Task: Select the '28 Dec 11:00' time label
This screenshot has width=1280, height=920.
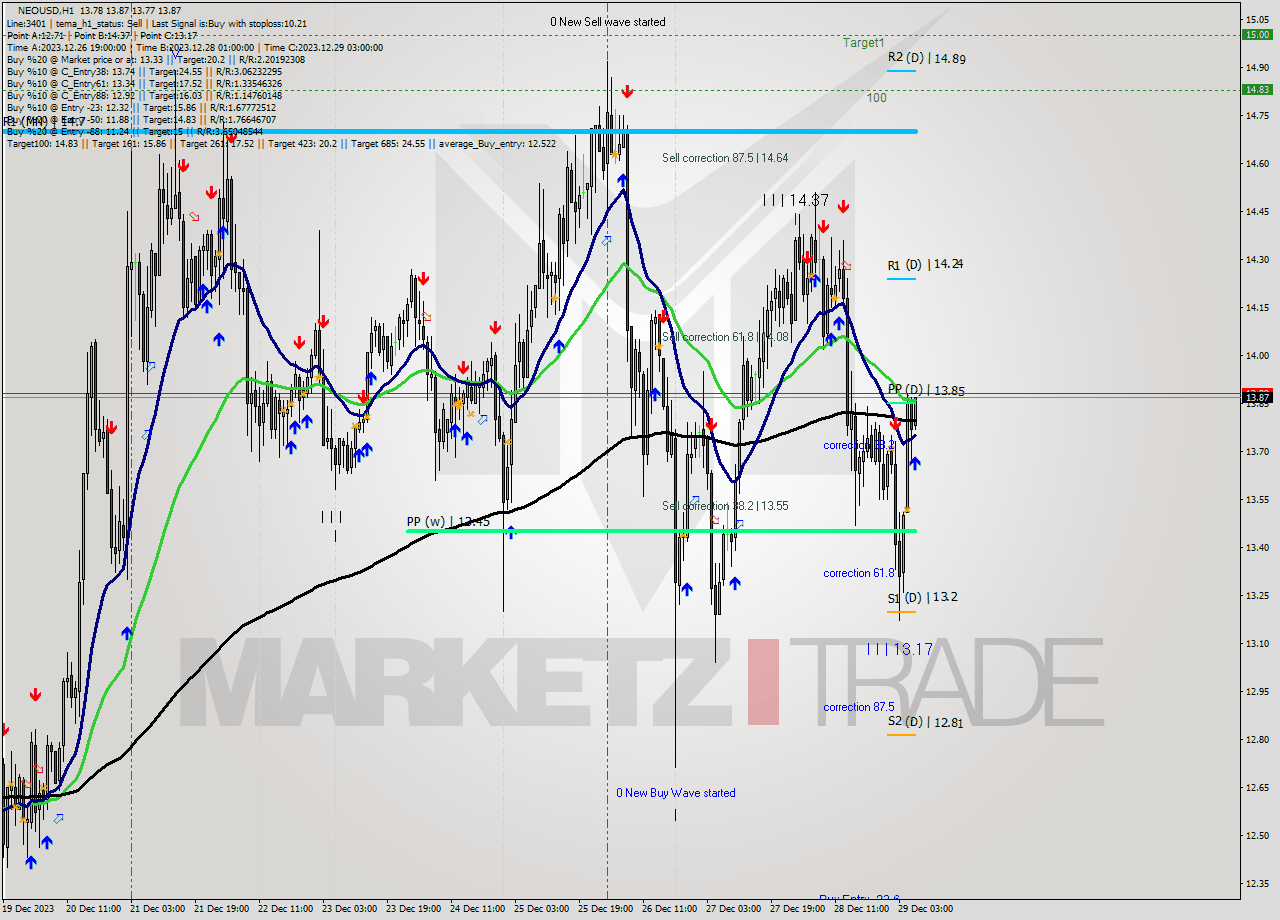Action: [x=862, y=909]
